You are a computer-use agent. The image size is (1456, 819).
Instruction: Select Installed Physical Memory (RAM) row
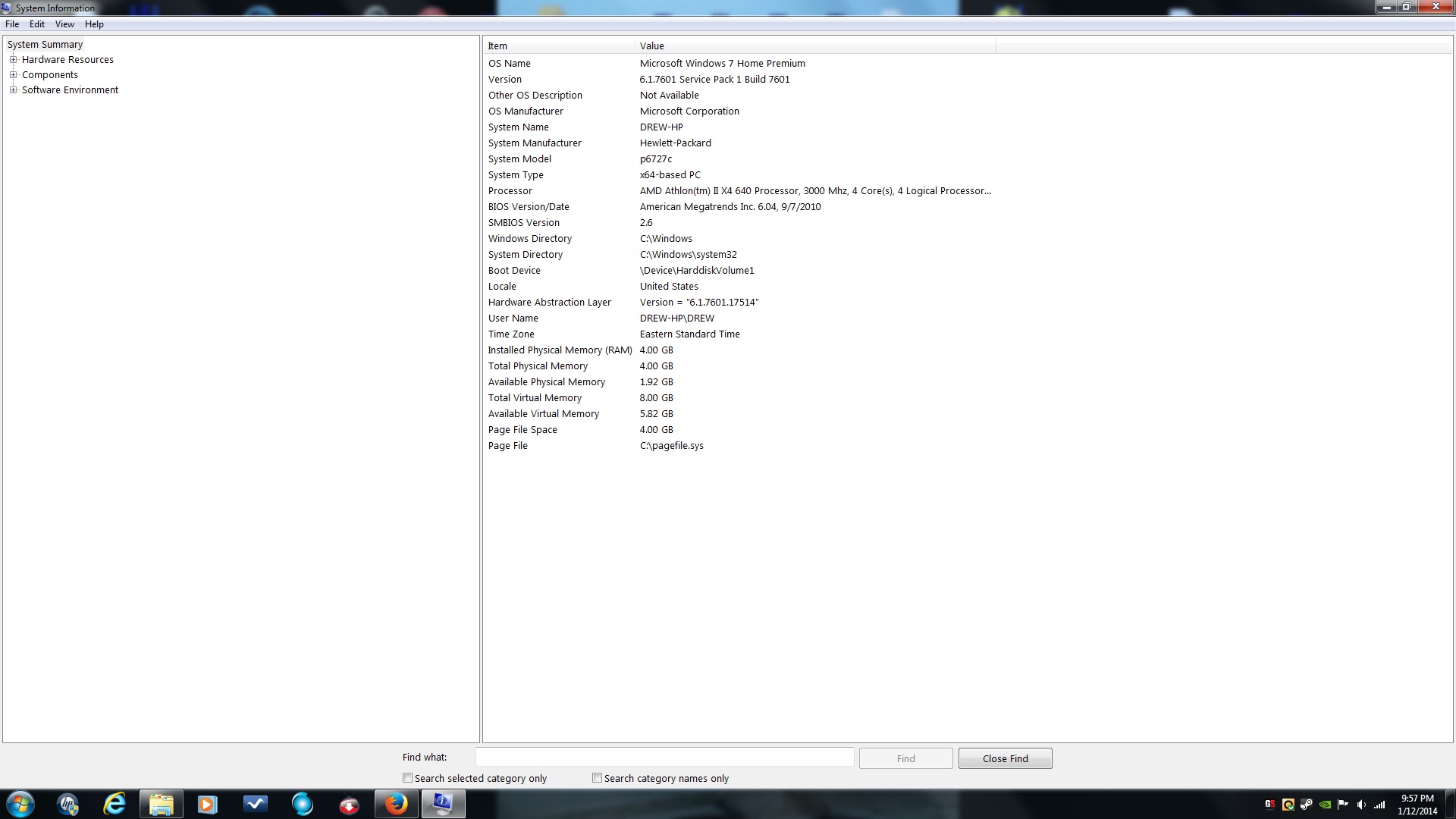click(739, 350)
